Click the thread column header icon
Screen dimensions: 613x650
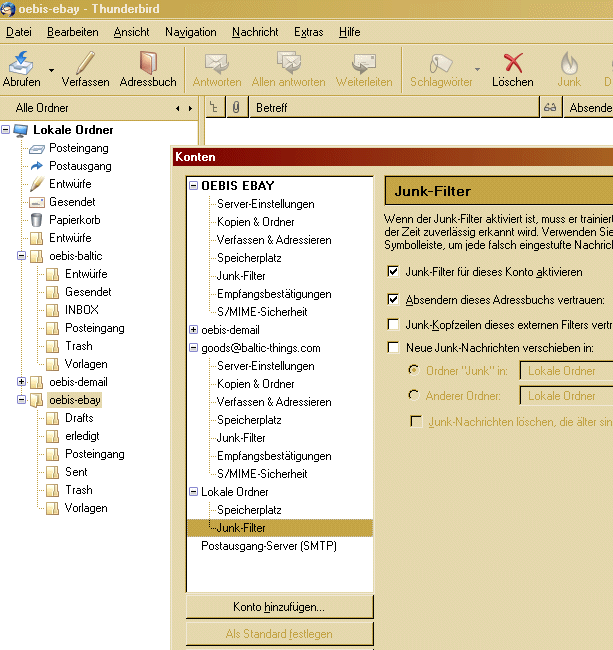click(215, 107)
